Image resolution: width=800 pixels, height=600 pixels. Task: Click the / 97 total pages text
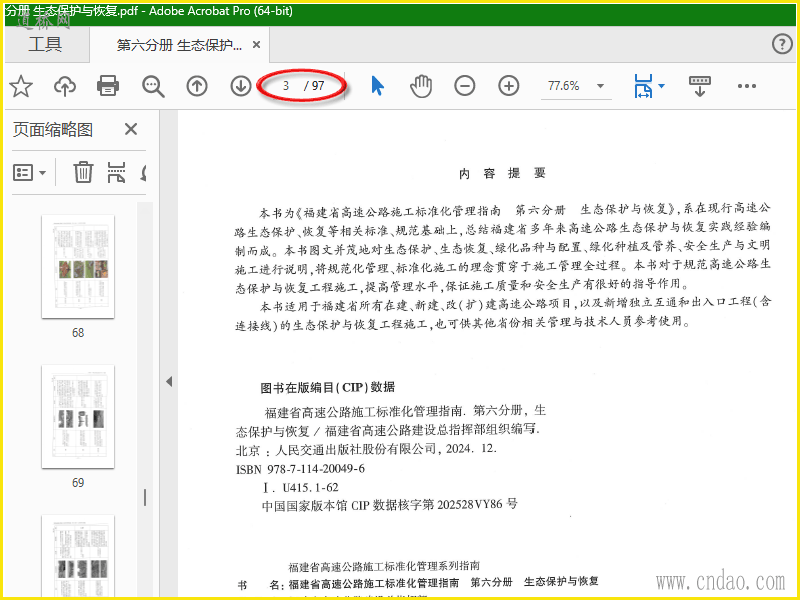click(x=314, y=86)
